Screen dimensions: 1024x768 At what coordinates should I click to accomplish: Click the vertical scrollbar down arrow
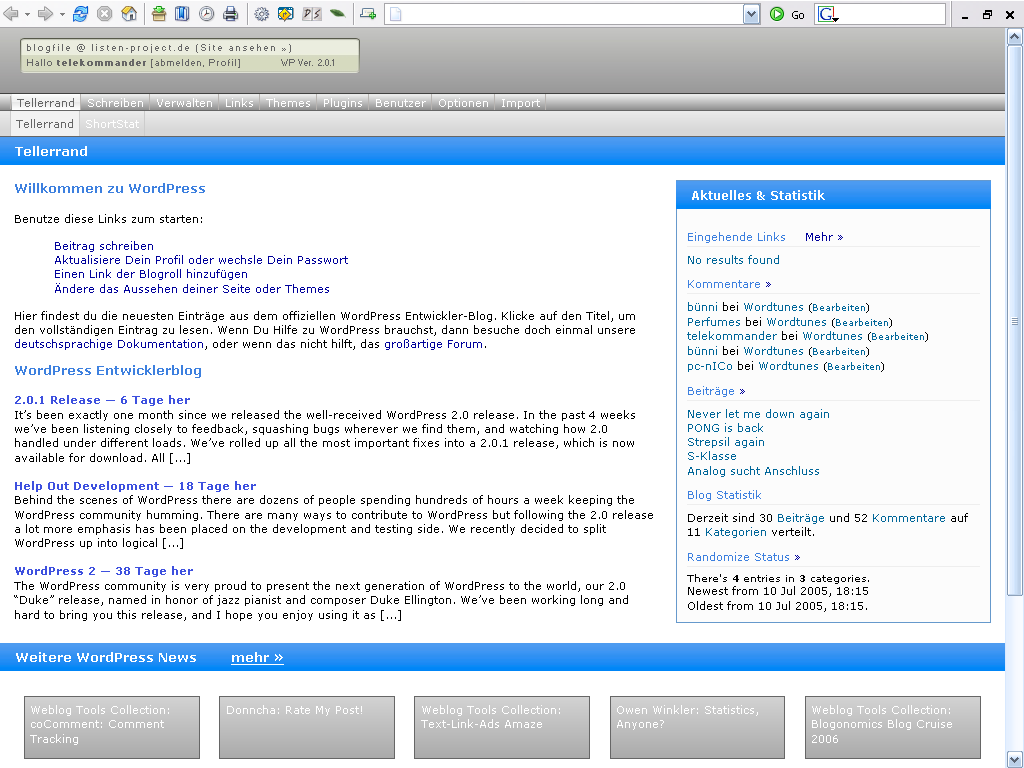(1014, 759)
